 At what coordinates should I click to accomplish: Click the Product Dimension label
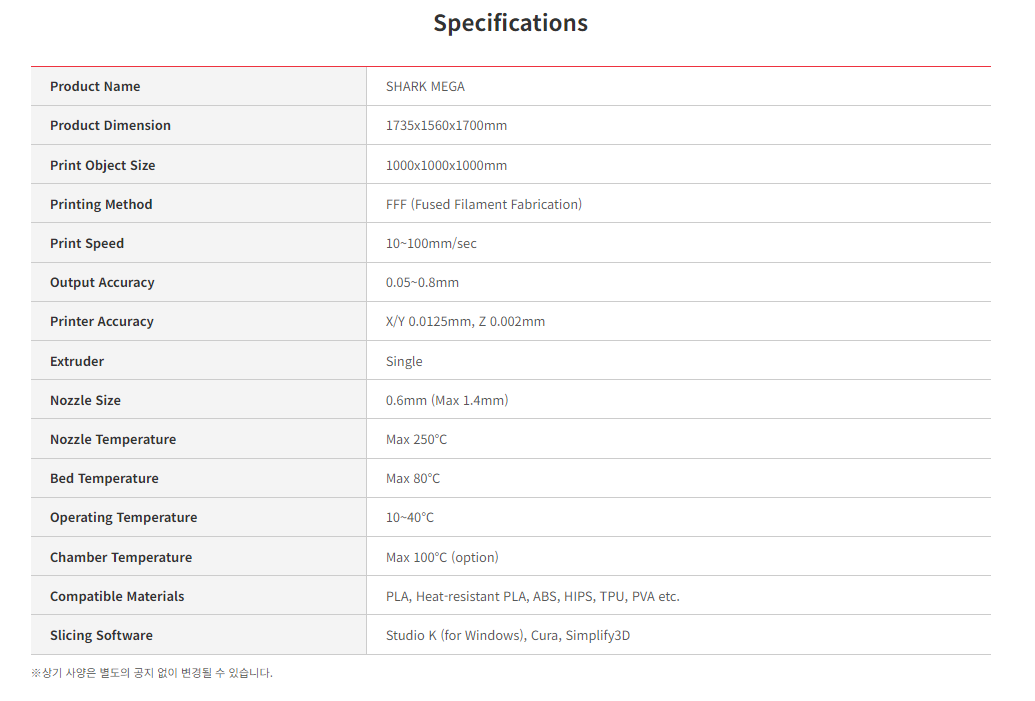[110, 126]
